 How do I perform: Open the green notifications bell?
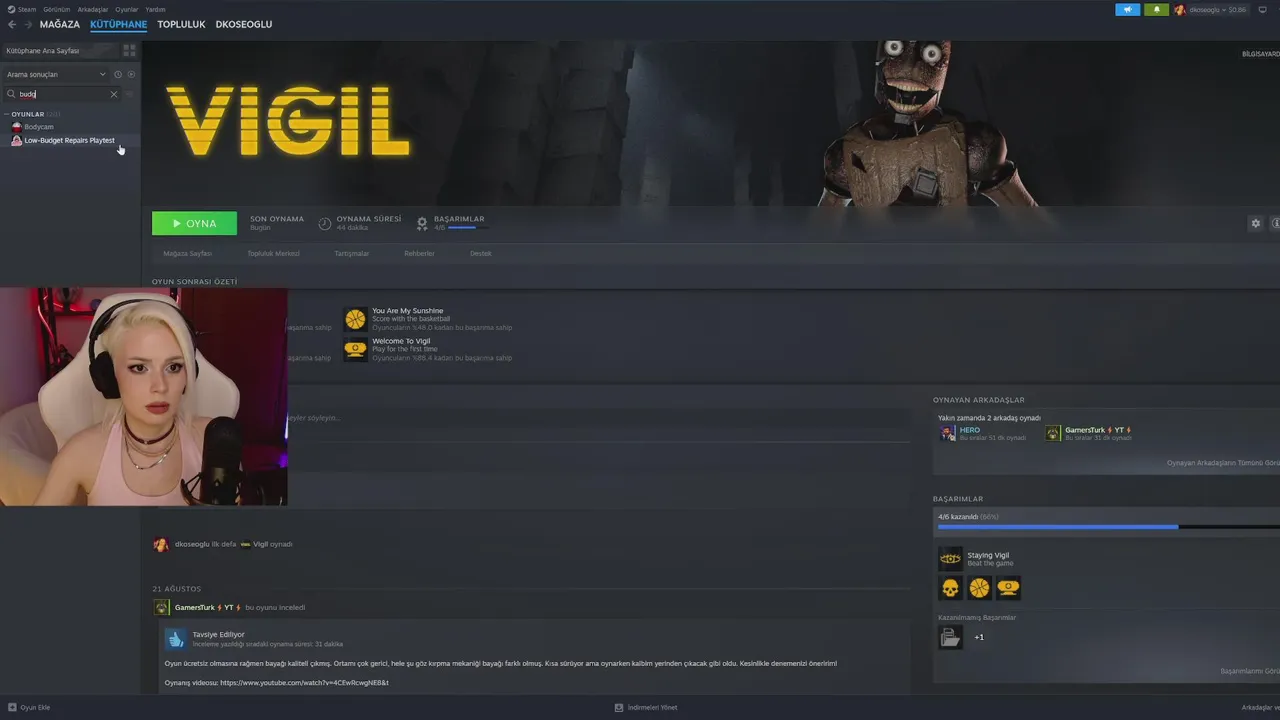tap(1156, 10)
